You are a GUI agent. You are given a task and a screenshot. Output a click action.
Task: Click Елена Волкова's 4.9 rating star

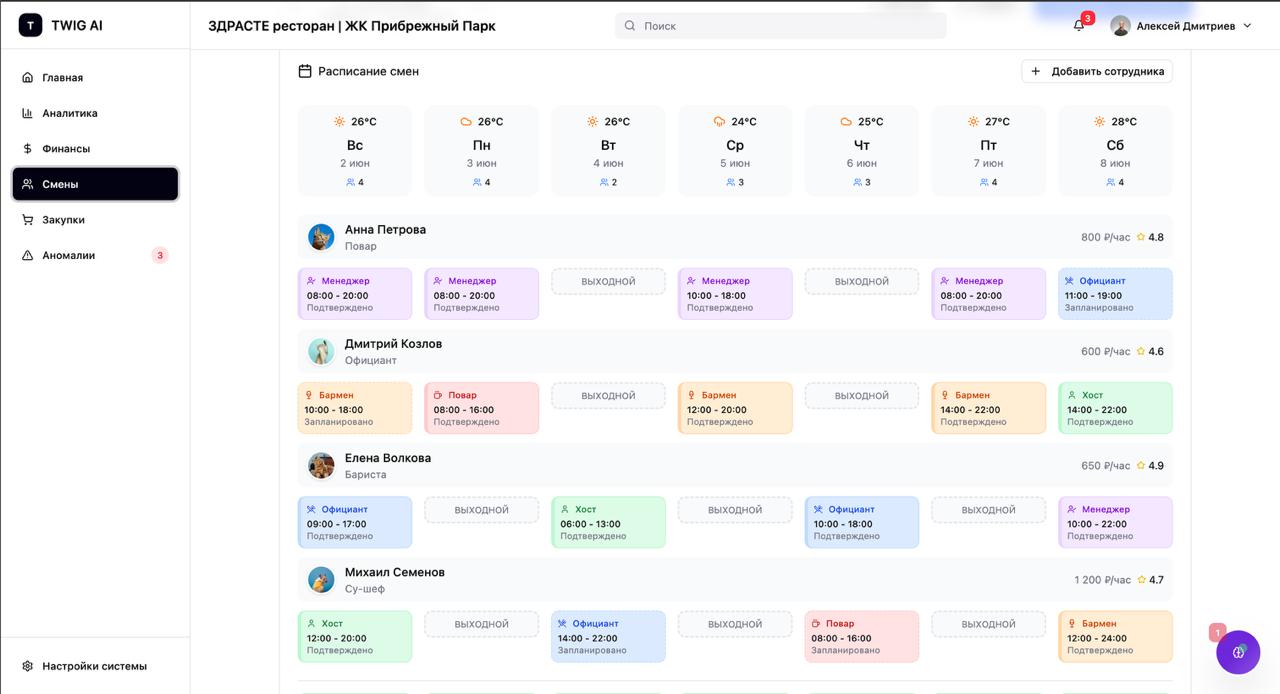pos(1141,465)
